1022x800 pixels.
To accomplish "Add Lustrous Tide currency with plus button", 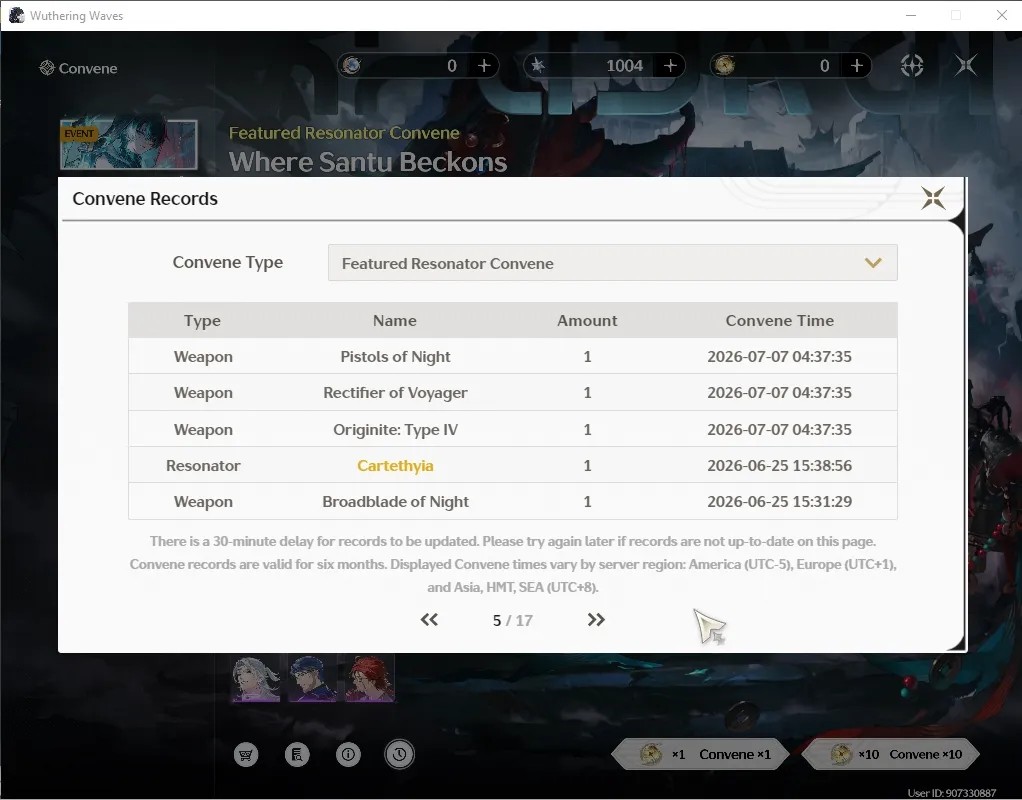I will pos(484,65).
